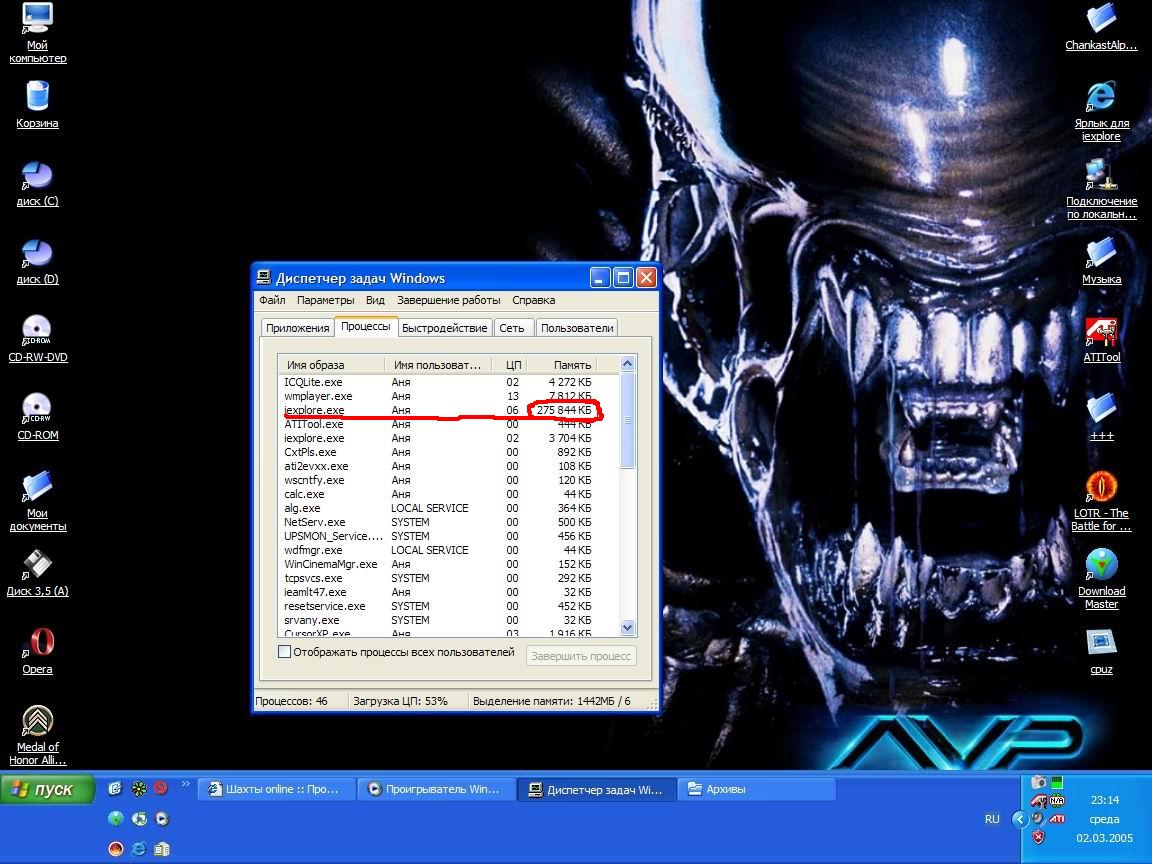This screenshot has width=1152, height=864.
Task: Launch Opera from the desktop
Action: pyautogui.click(x=37, y=651)
